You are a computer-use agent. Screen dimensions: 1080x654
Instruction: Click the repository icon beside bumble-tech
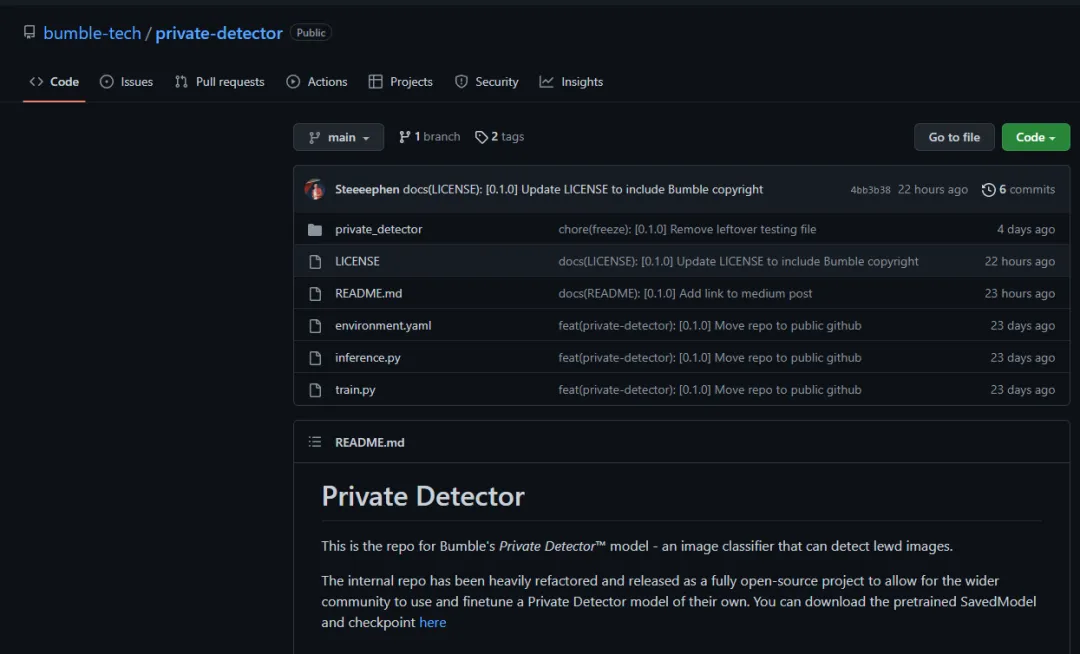point(30,33)
